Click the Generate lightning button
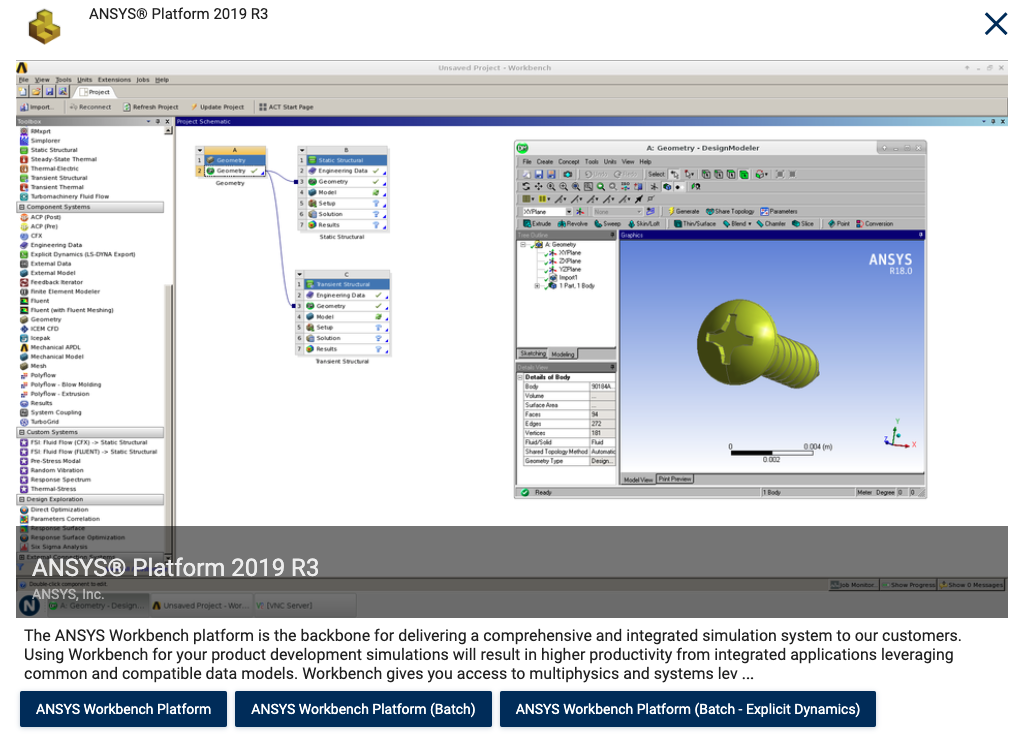The height and width of the screenshot is (743, 1020). (x=684, y=211)
